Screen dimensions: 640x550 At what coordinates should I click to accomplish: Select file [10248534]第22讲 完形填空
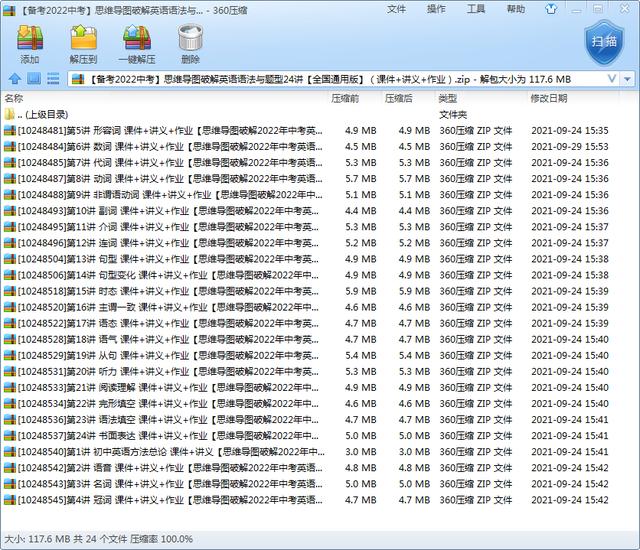click(168, 404)
